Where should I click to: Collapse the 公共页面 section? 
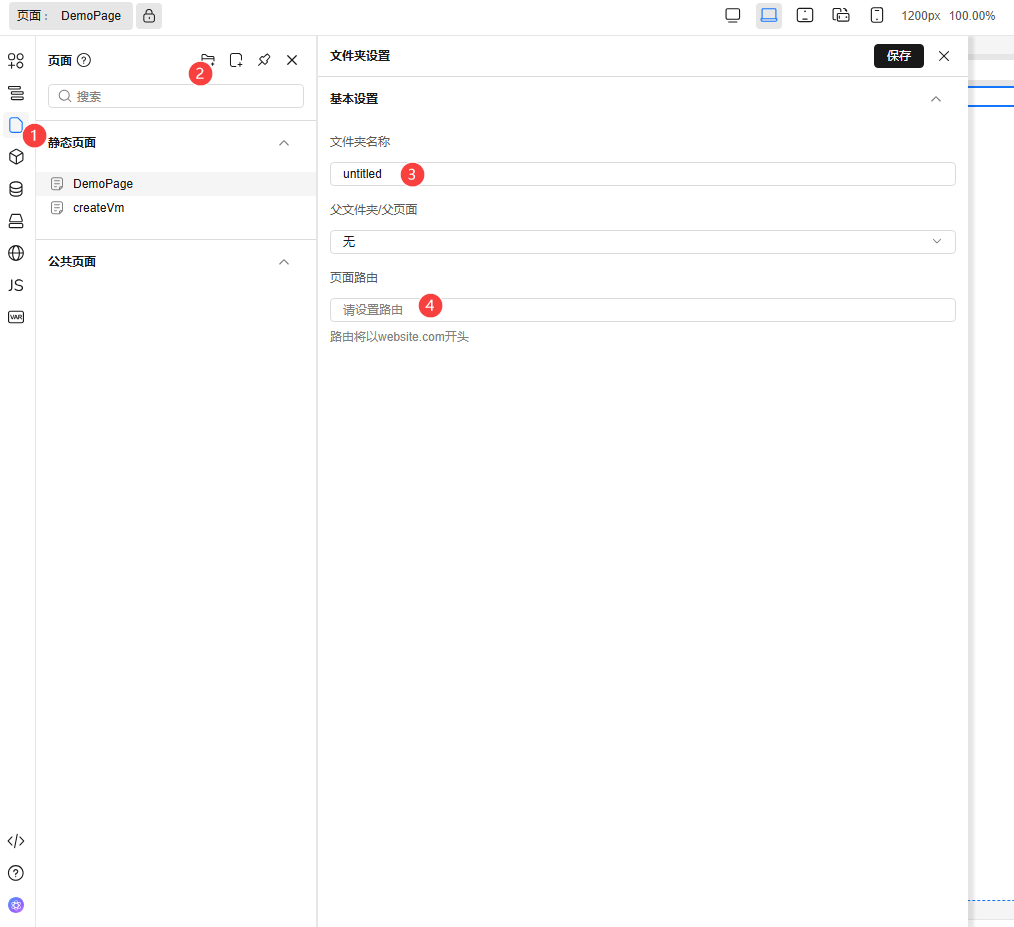(284, 262)
